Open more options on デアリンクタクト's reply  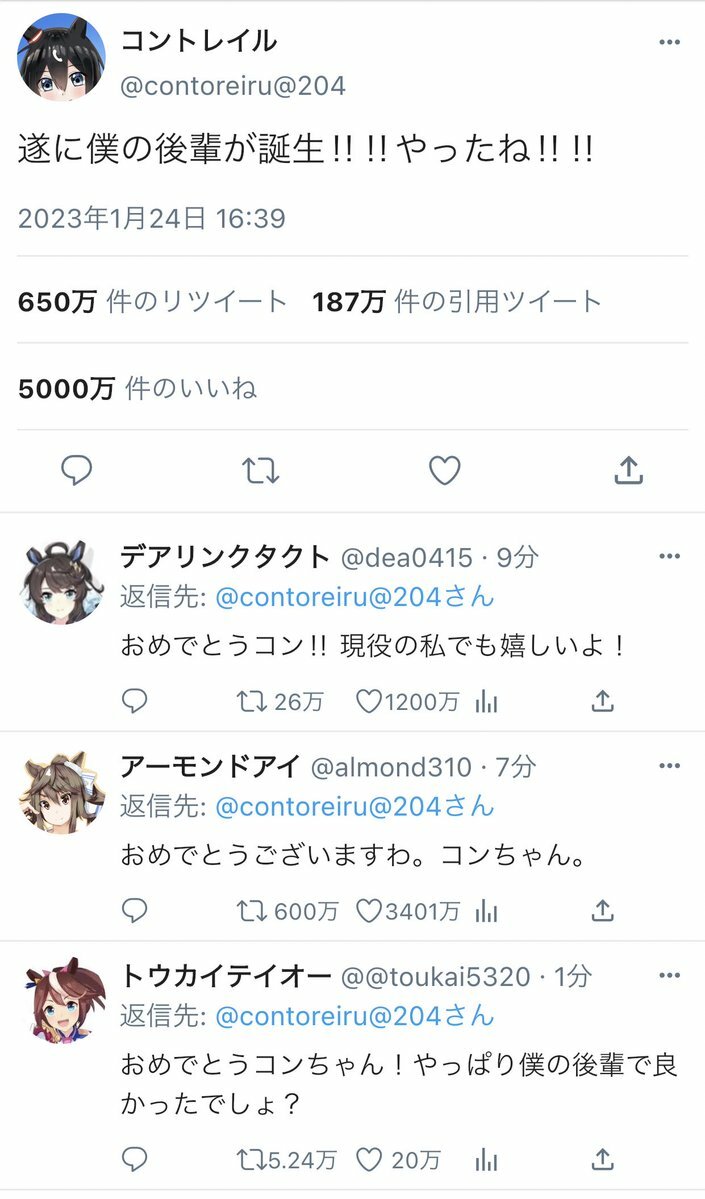669,556
